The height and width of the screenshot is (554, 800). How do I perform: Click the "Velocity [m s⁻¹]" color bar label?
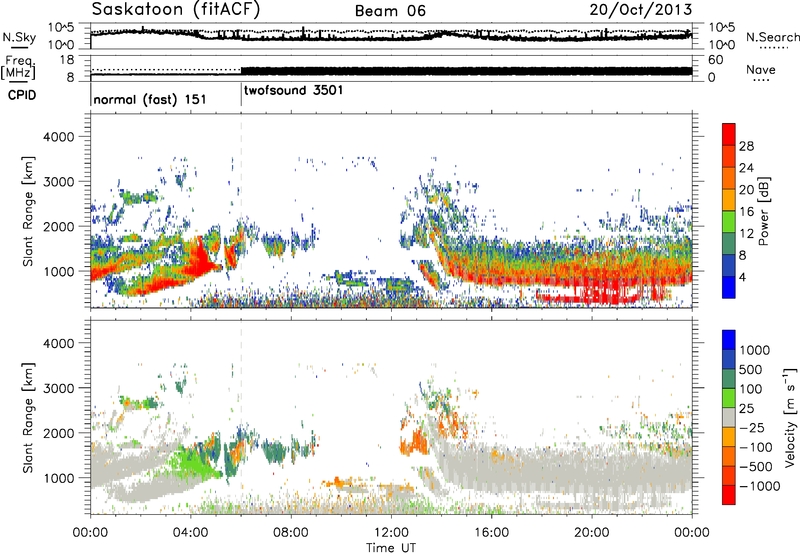tap(790, 417)
